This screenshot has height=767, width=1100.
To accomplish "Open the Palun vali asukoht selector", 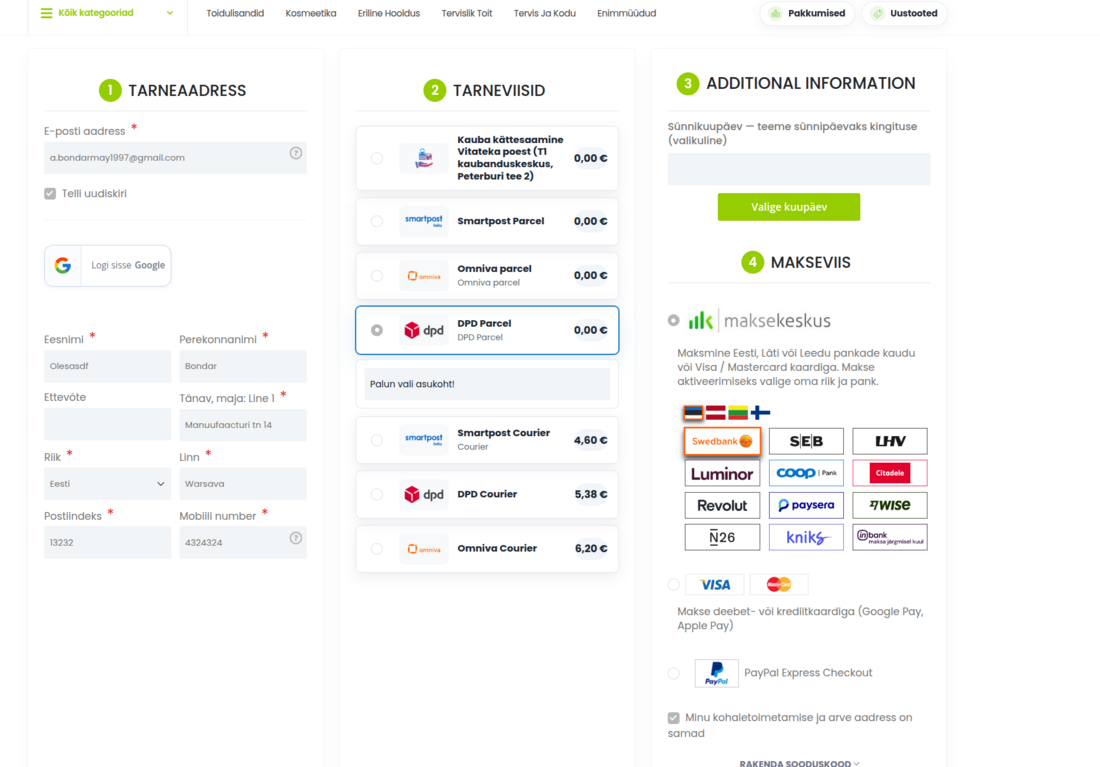I will coord(487,384).
